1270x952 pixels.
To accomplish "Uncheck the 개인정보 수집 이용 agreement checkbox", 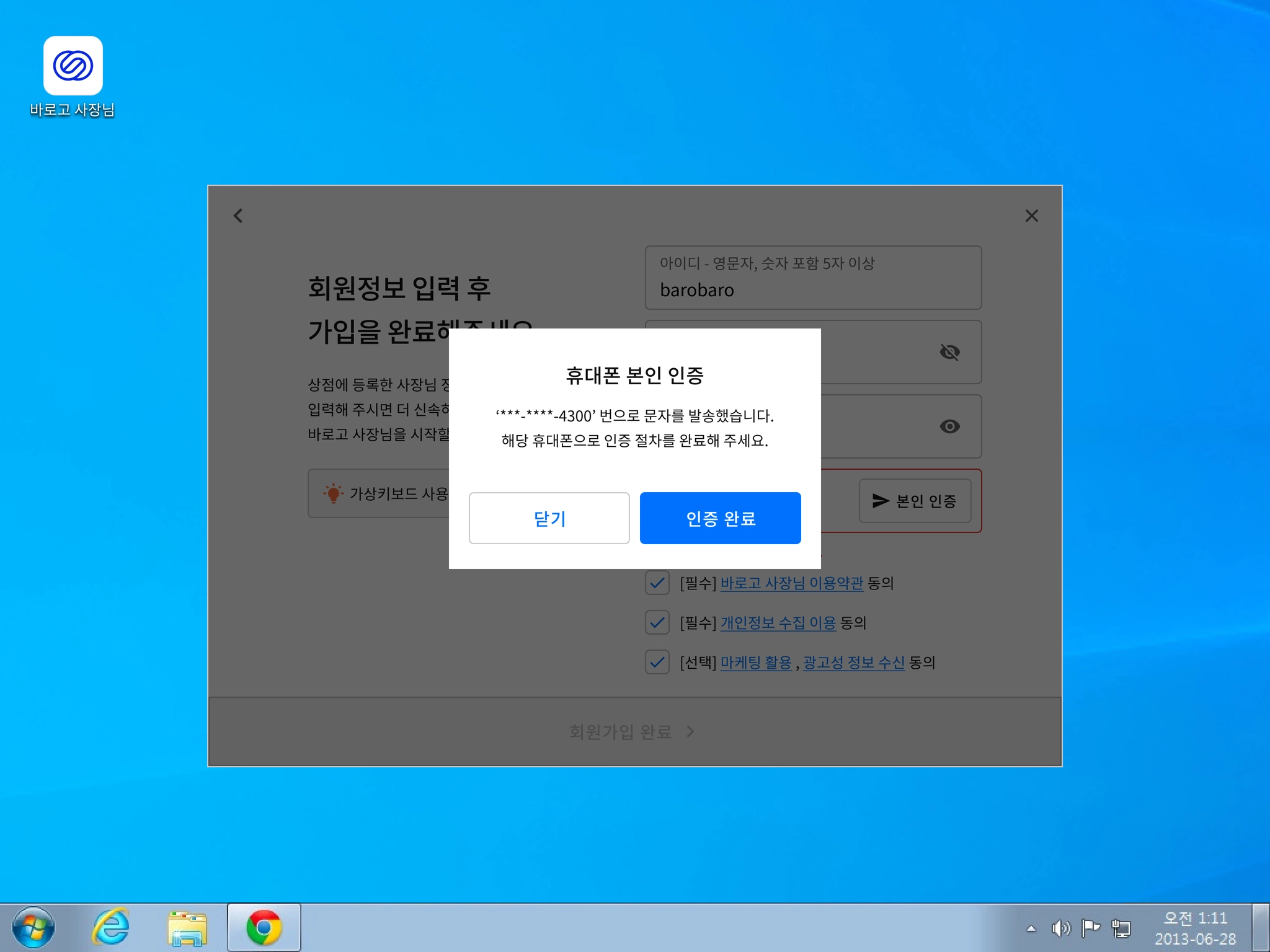I will (657, 622).
